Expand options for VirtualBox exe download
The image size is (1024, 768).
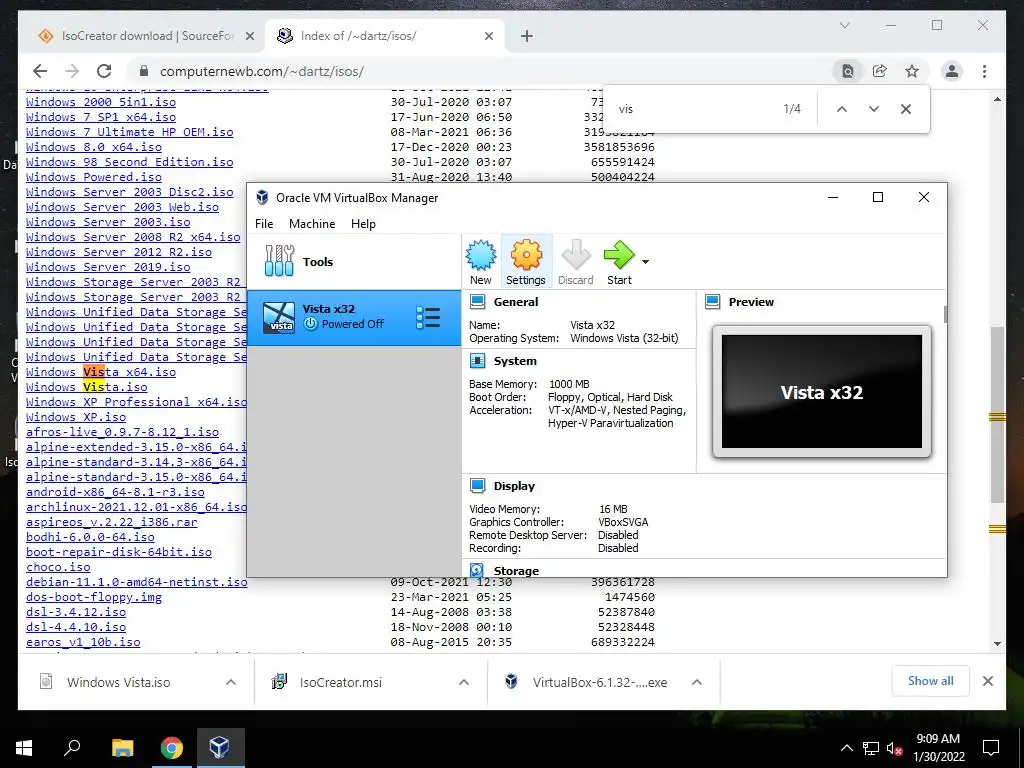[x=697, y=682]
